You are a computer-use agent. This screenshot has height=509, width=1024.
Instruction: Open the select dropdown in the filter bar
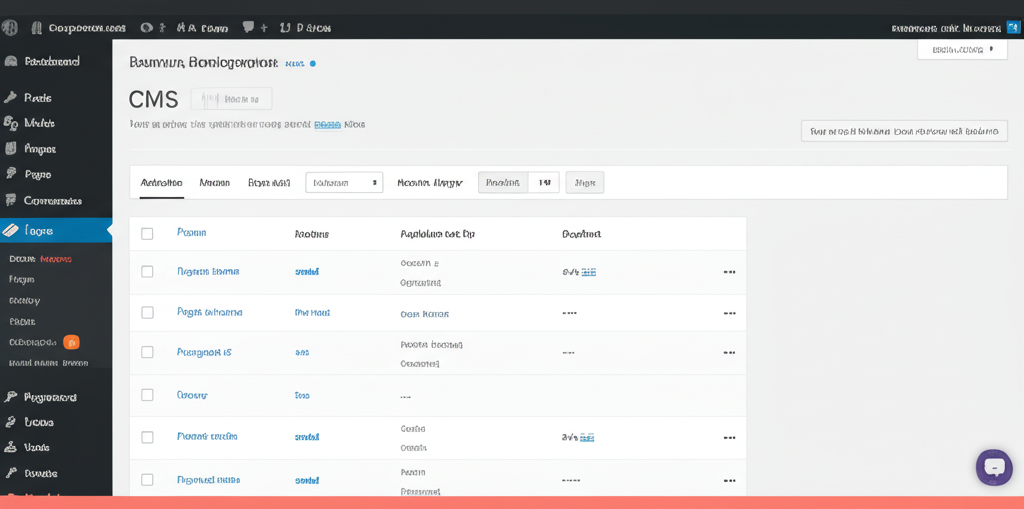coord(344,183)
